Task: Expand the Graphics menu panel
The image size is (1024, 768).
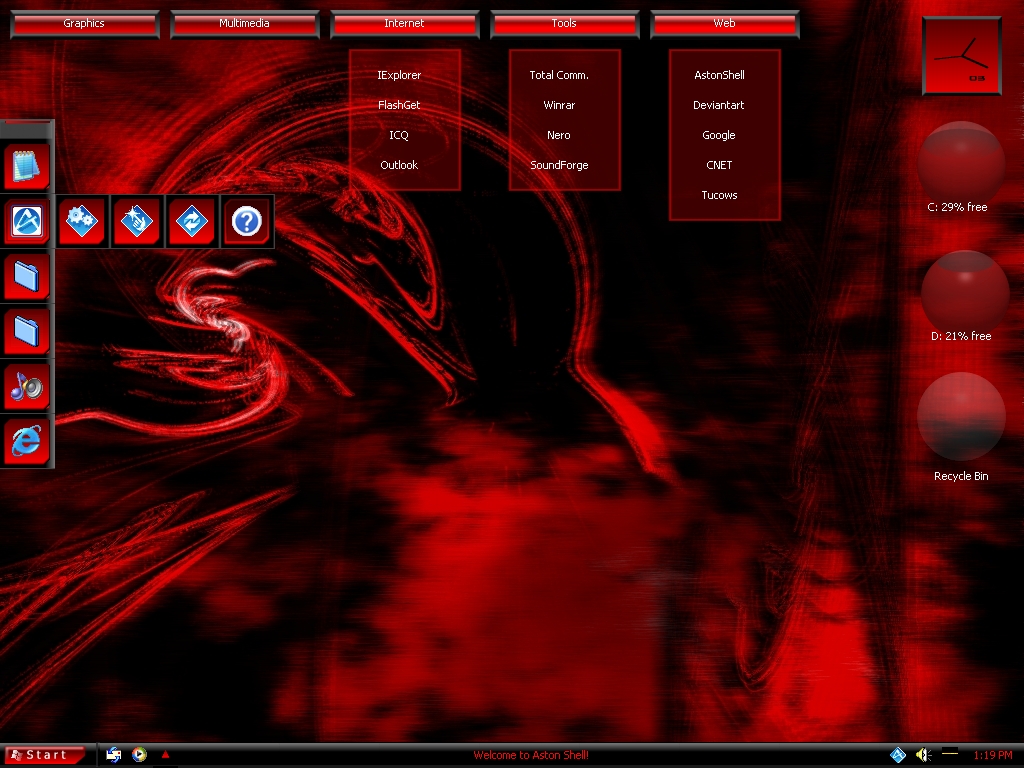Action: 84,24
